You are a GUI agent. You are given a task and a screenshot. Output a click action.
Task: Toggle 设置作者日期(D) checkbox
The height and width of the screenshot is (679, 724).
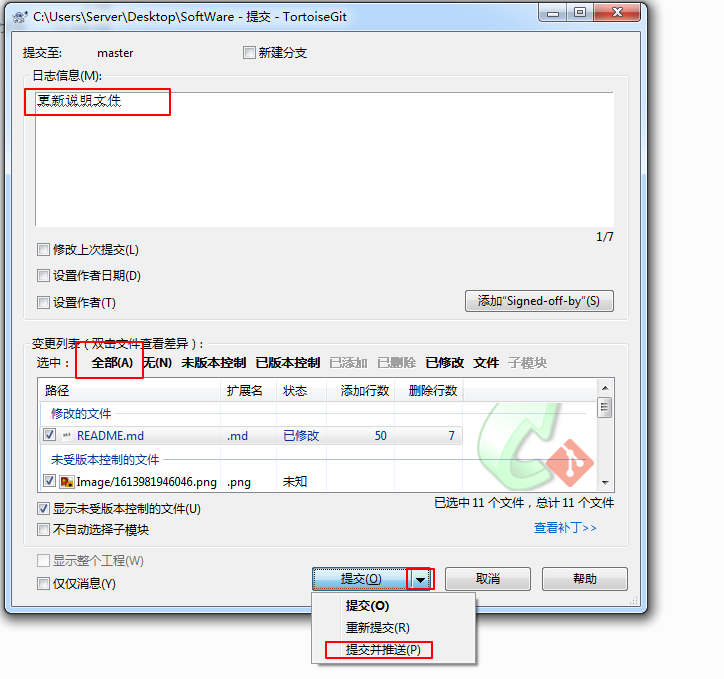43,276
